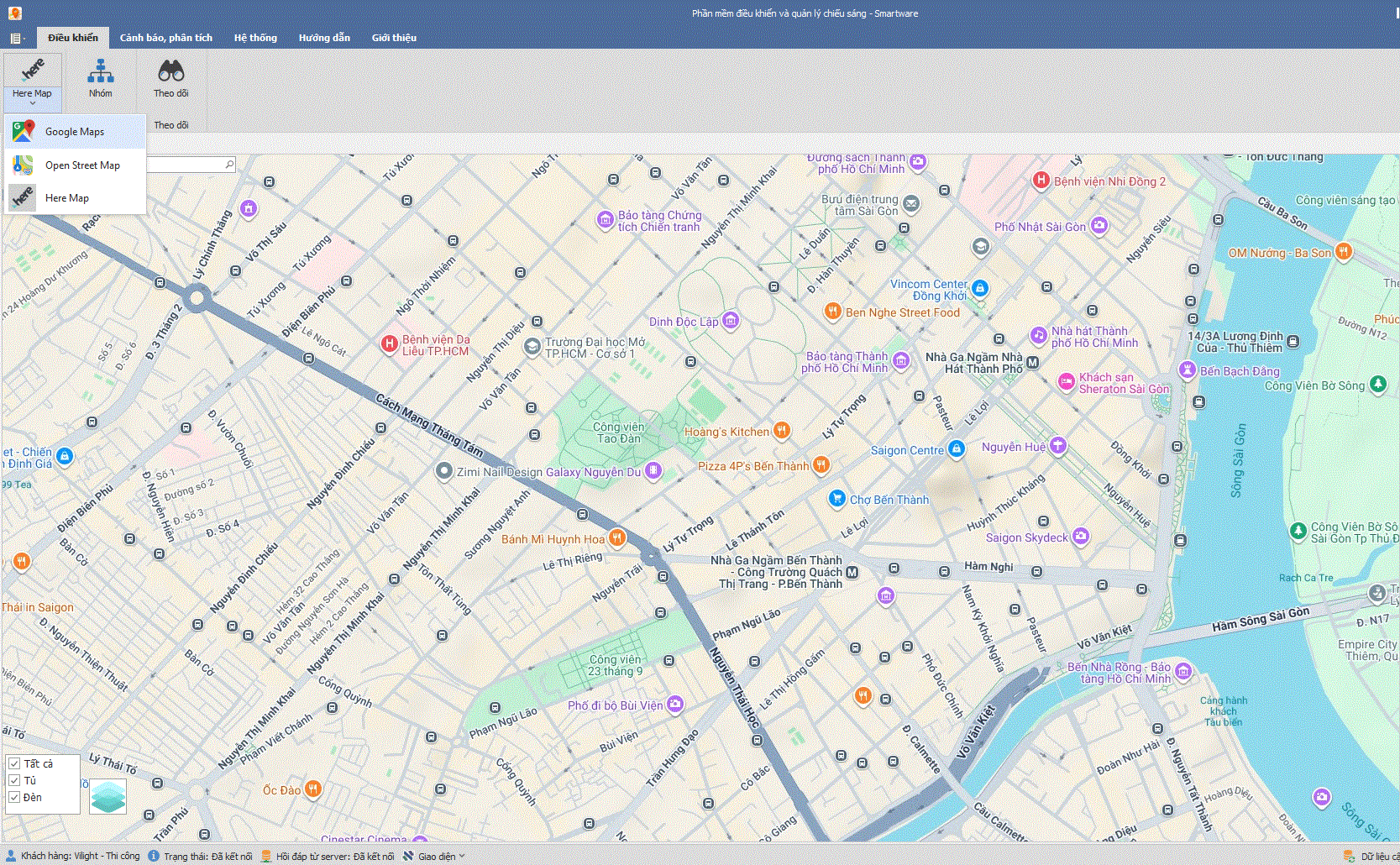Click the map layers icon
Viewport: 1400px width, 865px height.
[107, 796]
